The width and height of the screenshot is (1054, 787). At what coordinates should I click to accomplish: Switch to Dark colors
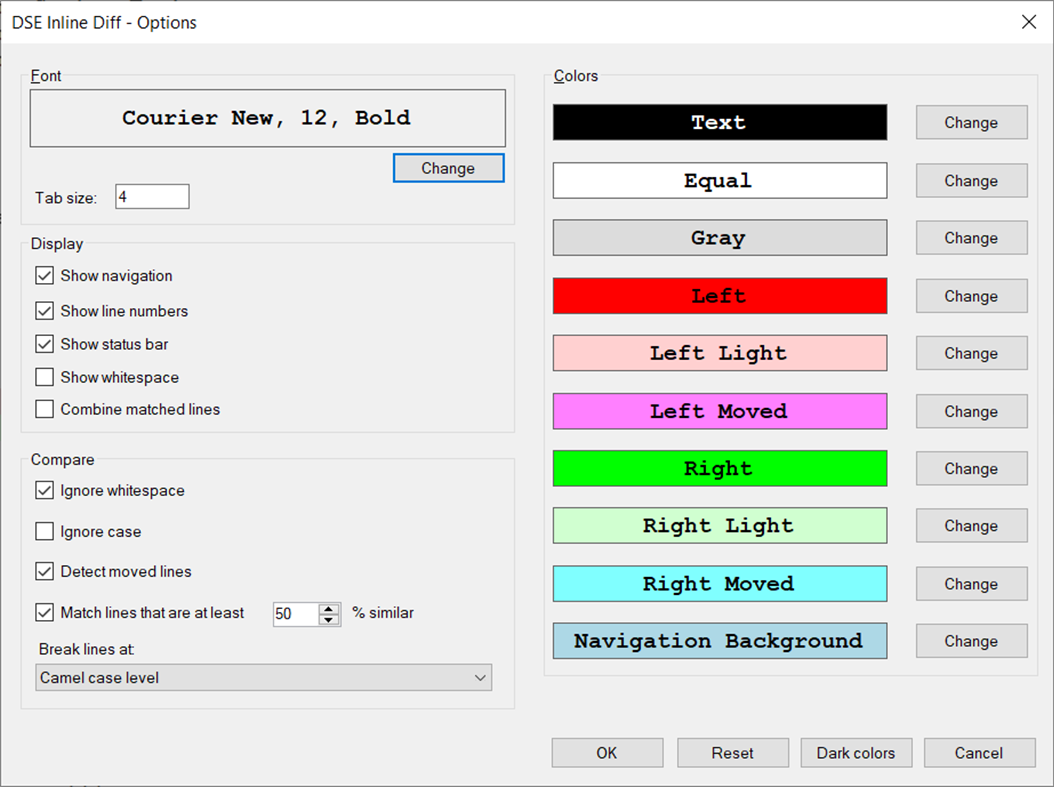[x=856, y=752]
